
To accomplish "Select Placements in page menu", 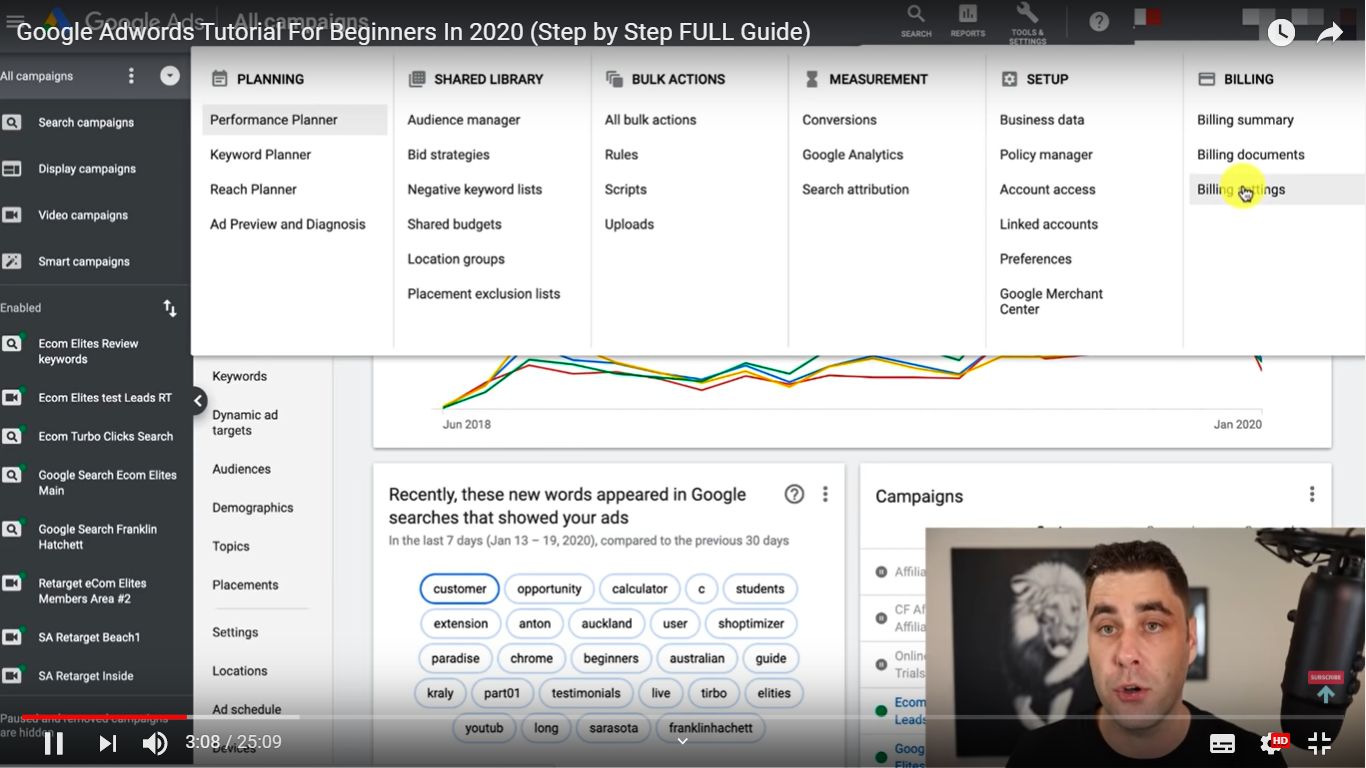I will 245,585.
